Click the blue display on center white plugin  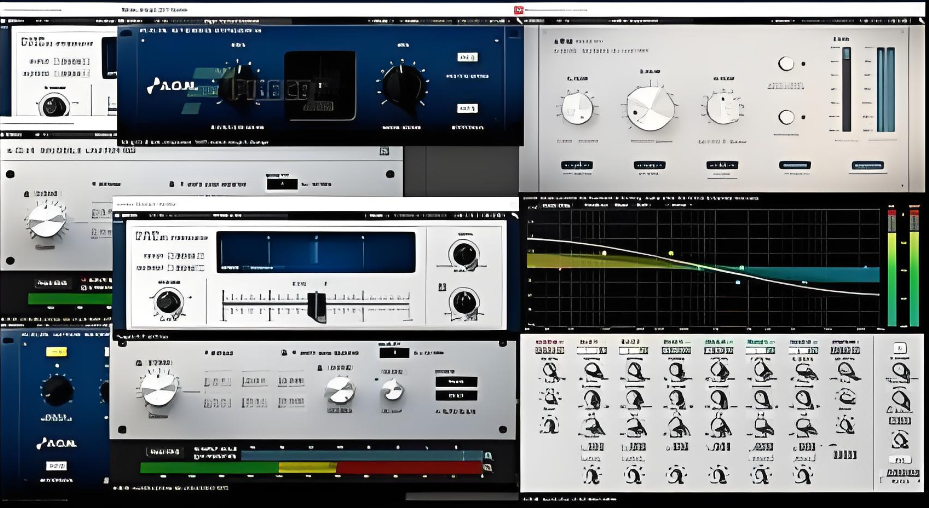(316, 252)
